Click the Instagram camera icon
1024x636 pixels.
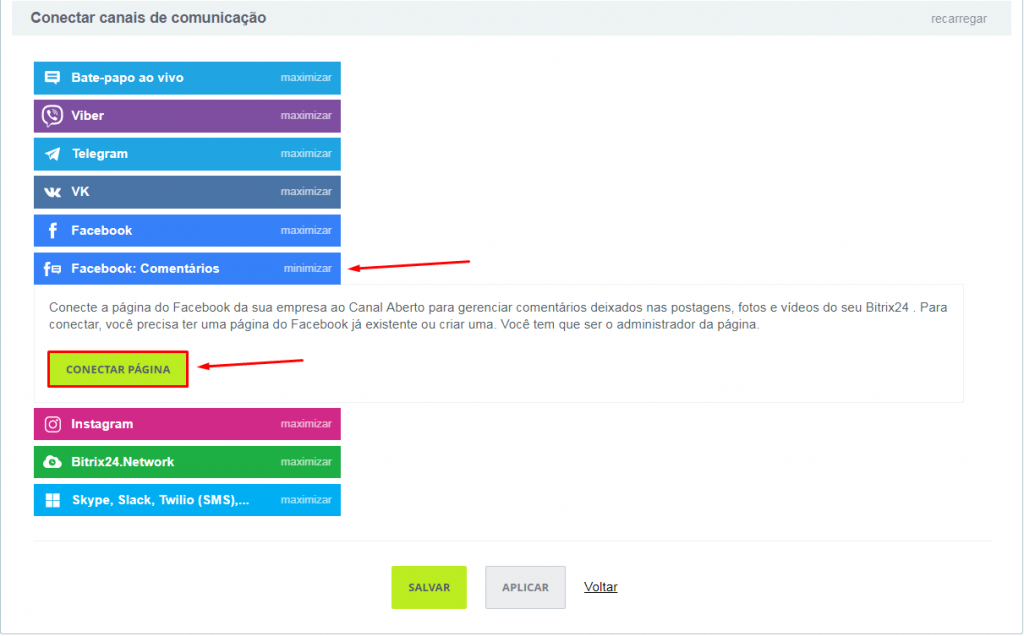click(x=53, y=424)
